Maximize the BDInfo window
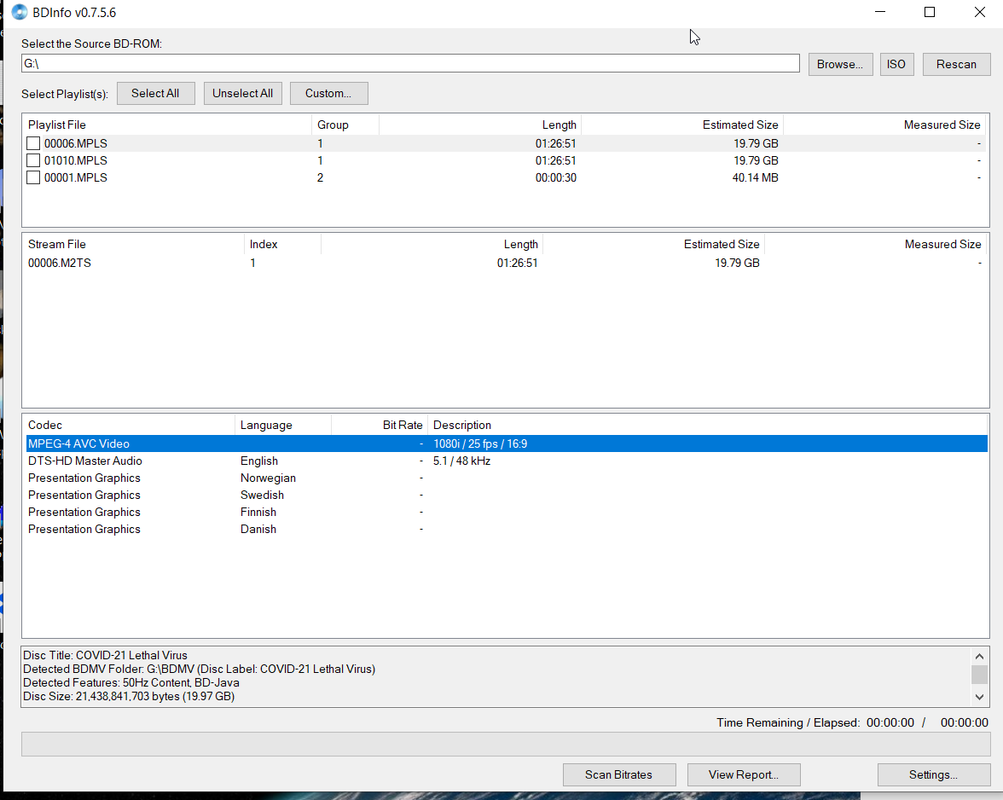Screen dimensions: 1003x800 (x=929, y=12)
